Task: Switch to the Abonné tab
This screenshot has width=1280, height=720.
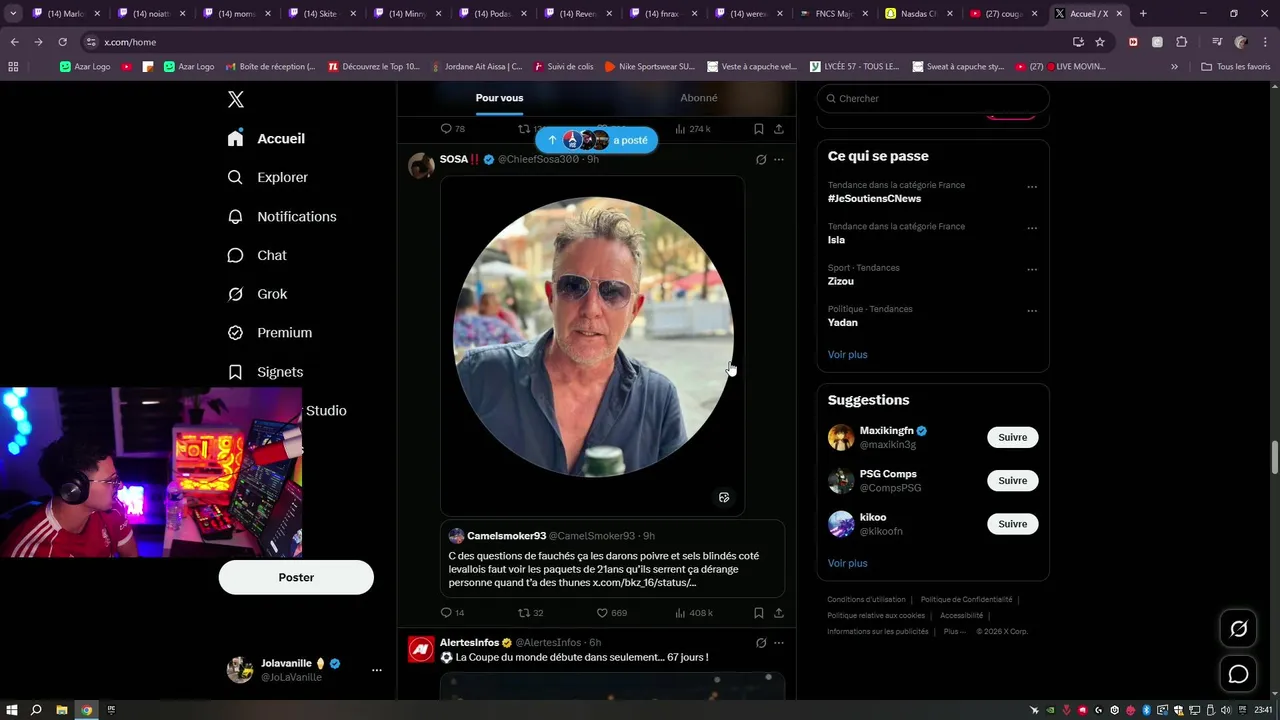Action: [x=698, y=98]
